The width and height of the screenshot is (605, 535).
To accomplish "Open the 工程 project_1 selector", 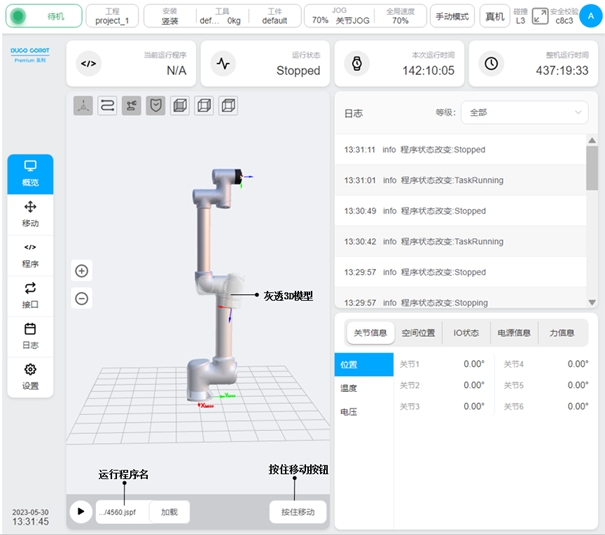I will tap(112, 16).
